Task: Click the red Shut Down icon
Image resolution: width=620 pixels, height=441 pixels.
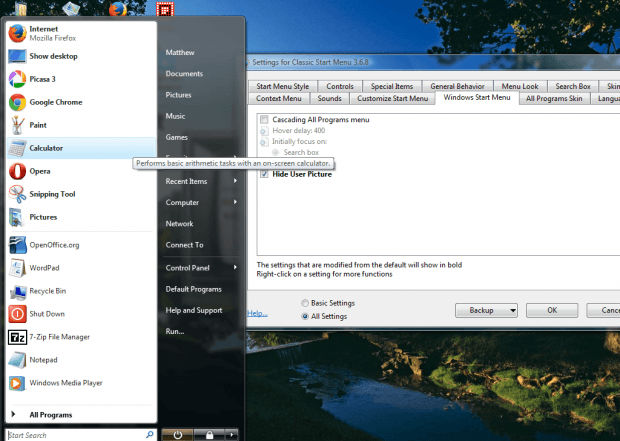Action: click(17, 314)
